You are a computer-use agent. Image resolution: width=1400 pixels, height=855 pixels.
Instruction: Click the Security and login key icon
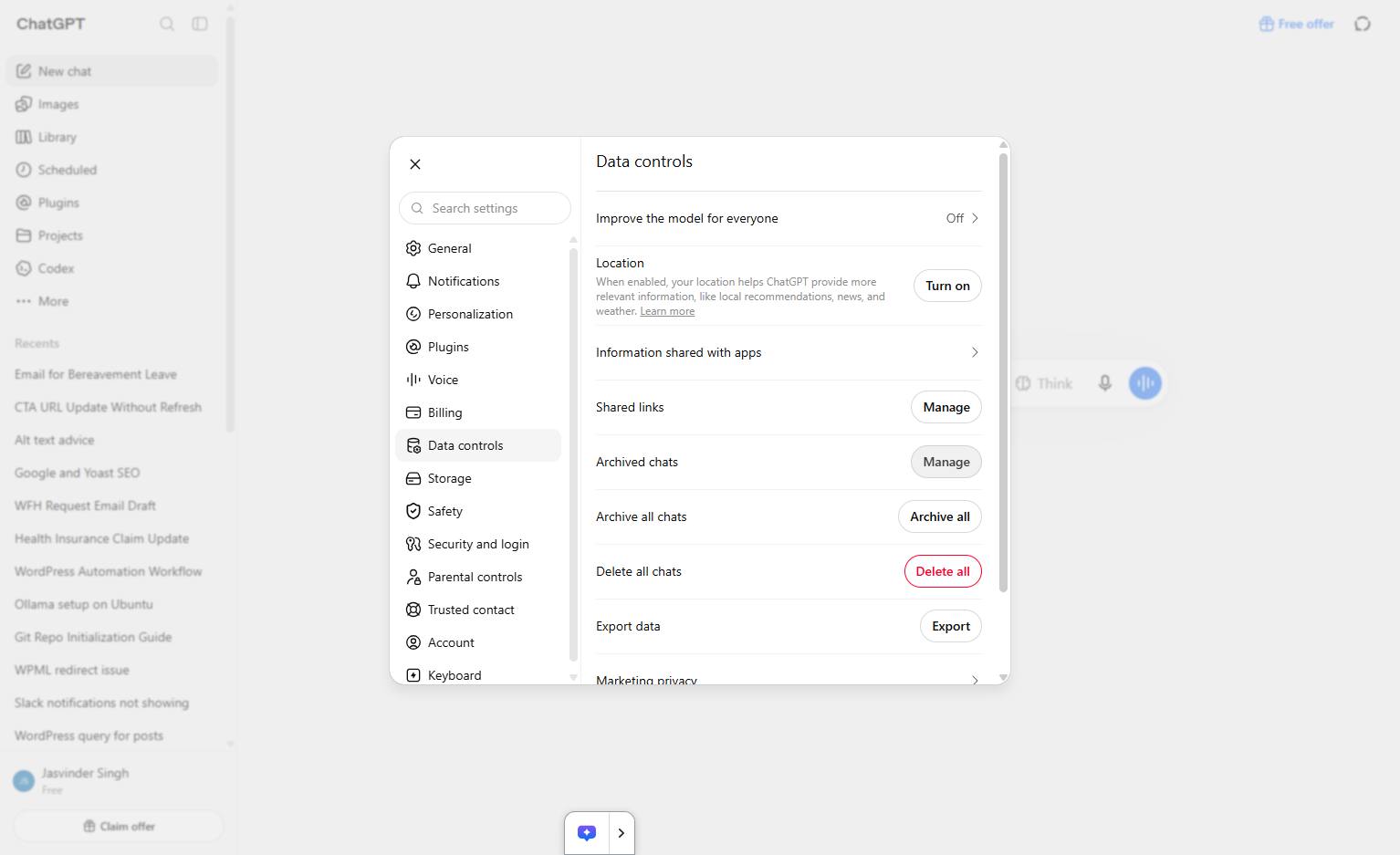tap(413, 544)
